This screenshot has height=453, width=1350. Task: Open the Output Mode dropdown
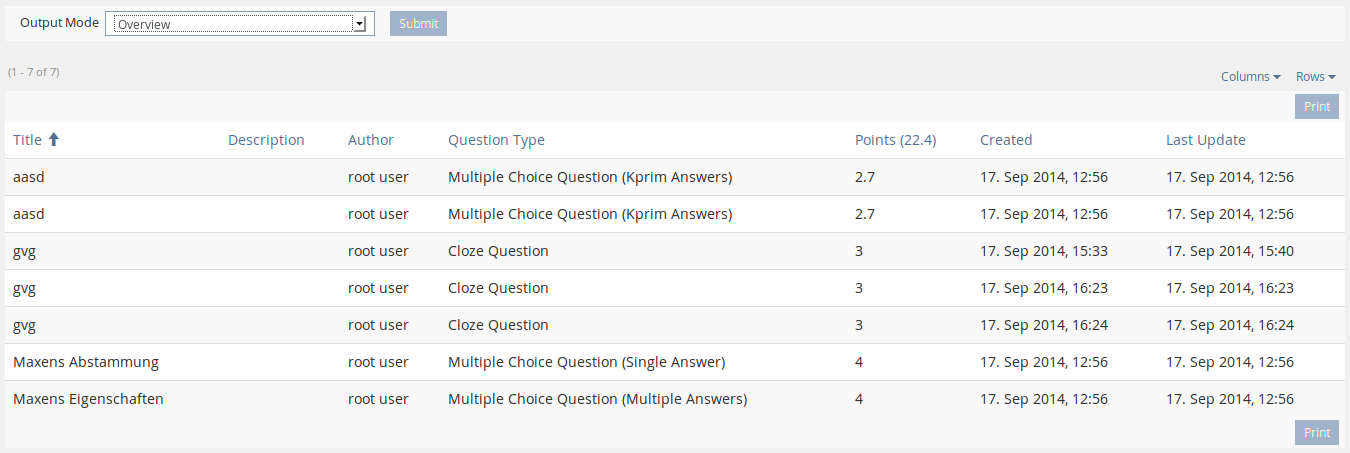coord(239,24)
